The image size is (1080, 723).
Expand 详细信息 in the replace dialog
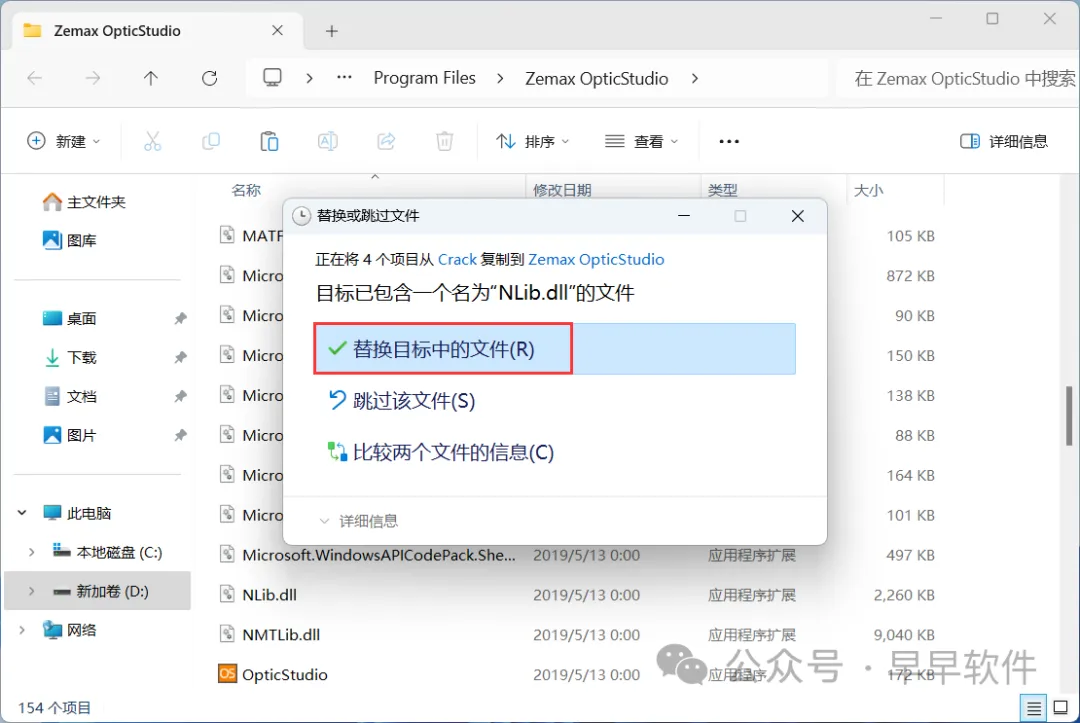(358, 521)
